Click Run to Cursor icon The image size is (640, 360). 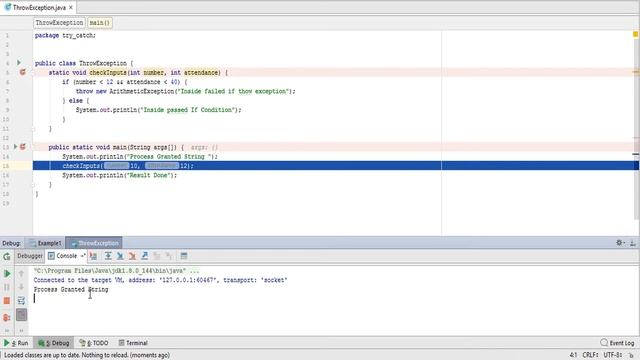point(169,256)
